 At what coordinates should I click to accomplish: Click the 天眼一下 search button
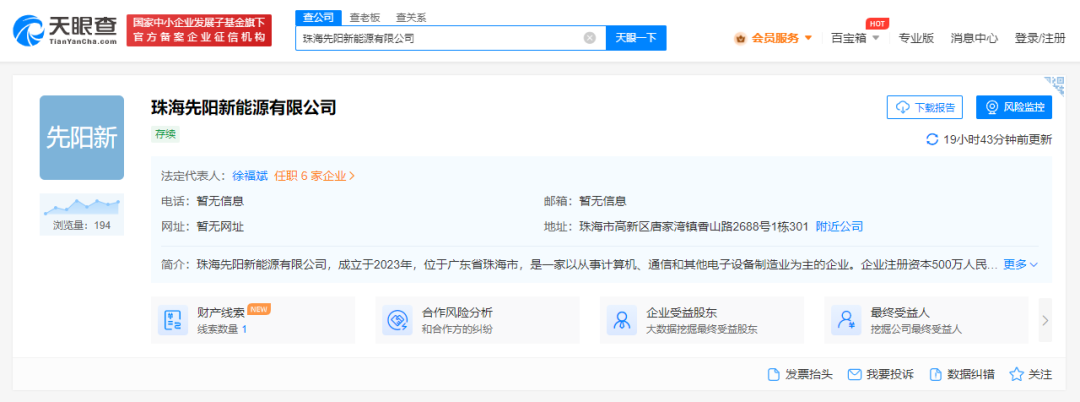tap(636, 38)
